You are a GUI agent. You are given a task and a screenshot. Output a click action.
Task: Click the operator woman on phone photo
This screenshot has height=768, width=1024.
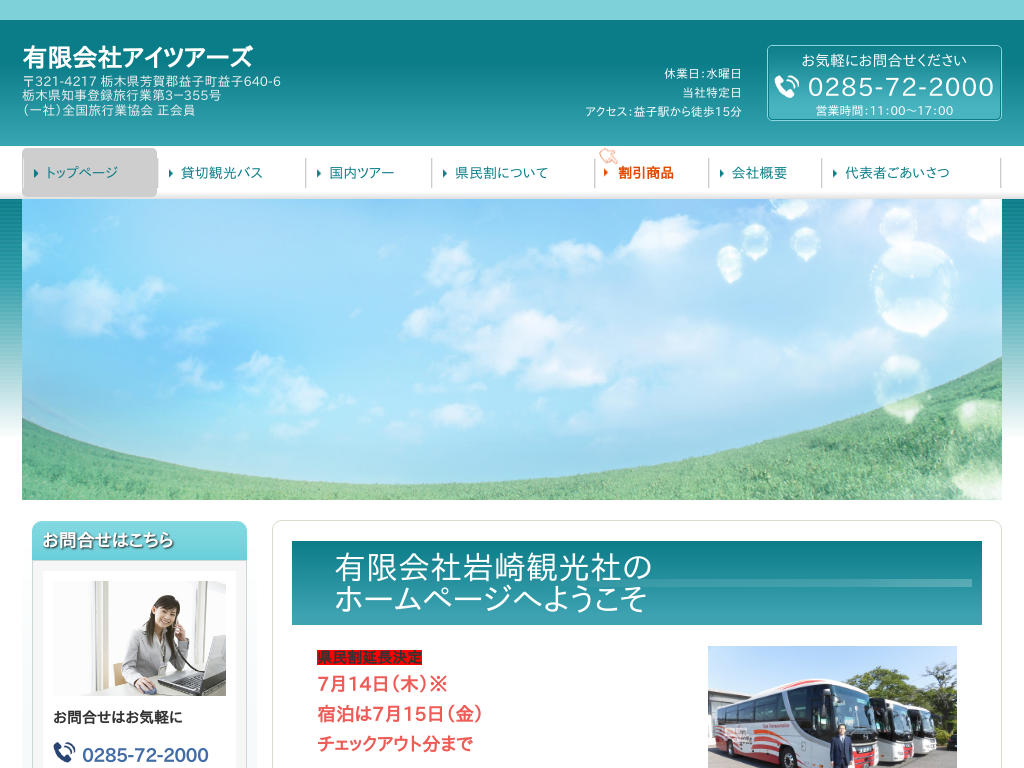(139, 638)
